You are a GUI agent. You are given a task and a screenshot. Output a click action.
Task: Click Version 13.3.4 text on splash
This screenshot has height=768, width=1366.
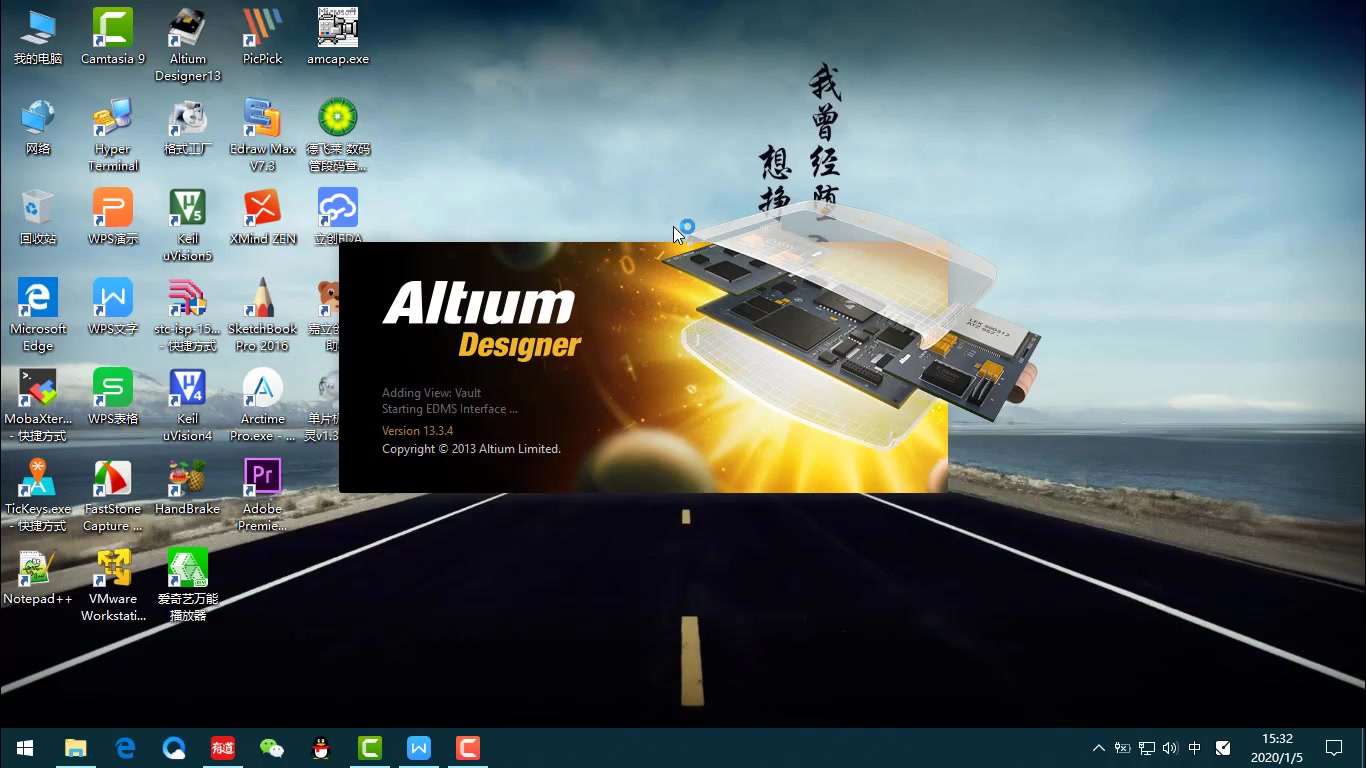click(417, 431)
